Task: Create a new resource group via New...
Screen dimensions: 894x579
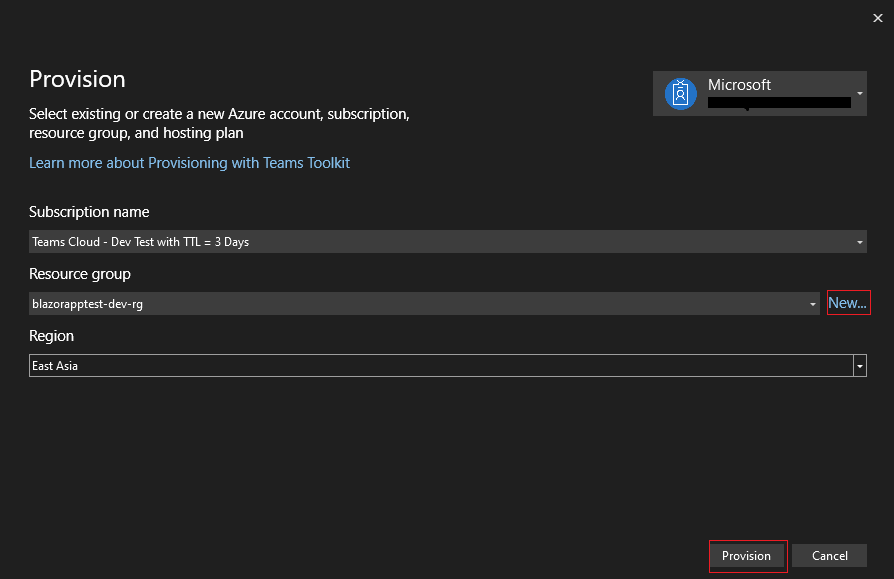Action: (x=848, y=303)
